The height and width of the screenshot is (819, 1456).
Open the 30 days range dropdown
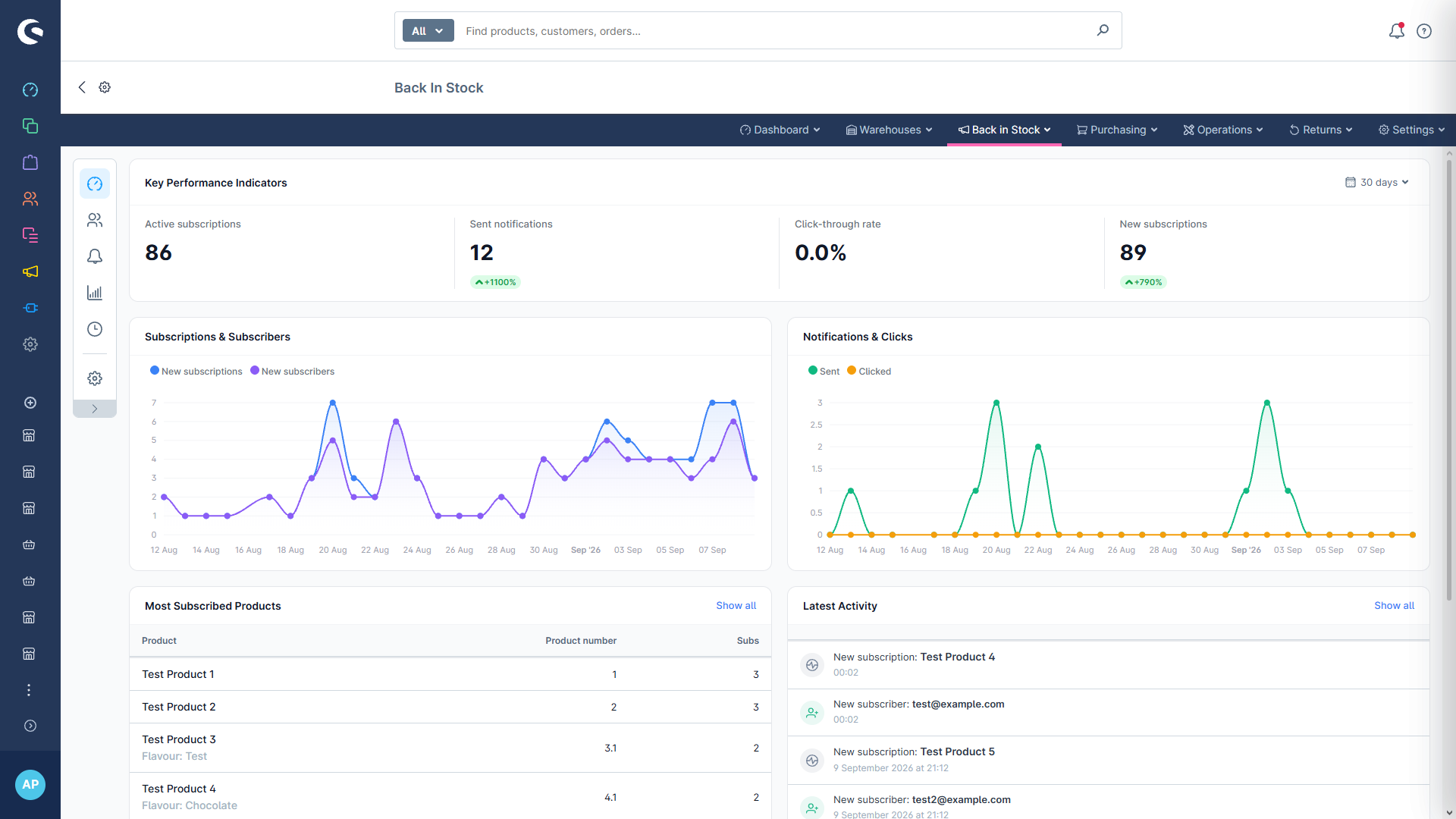(1377, 182)
